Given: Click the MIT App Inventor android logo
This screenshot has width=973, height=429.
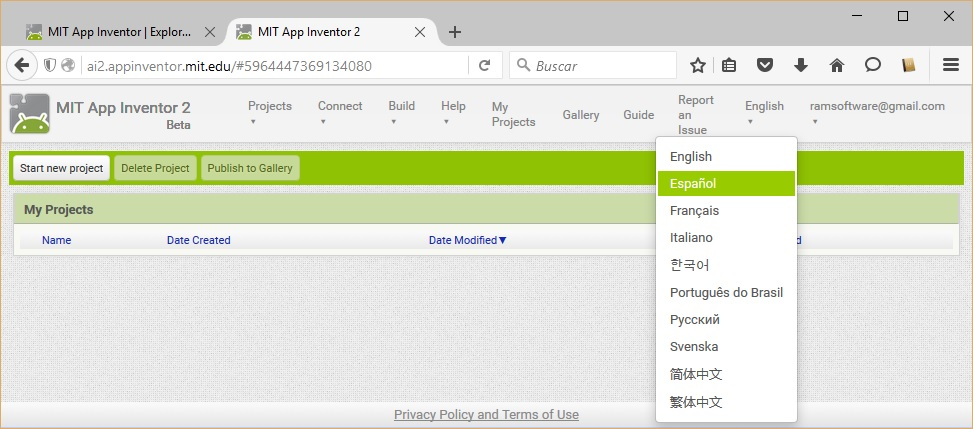Looking at the screenshot, I should tap(29, 114).
